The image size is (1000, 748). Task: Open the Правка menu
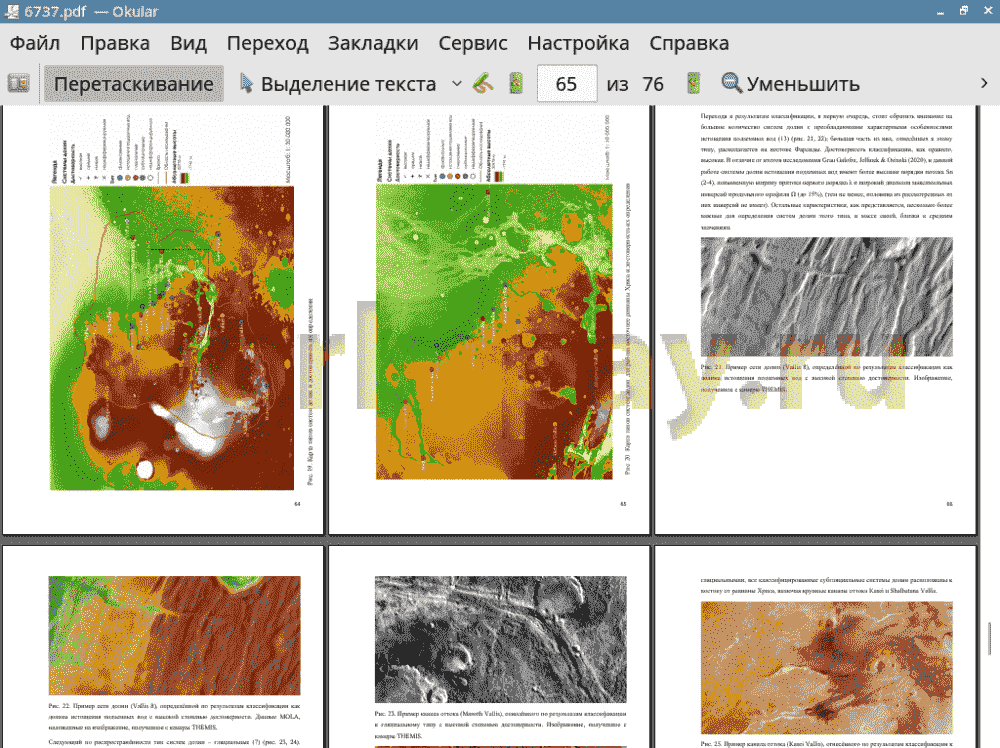(115, 43)
